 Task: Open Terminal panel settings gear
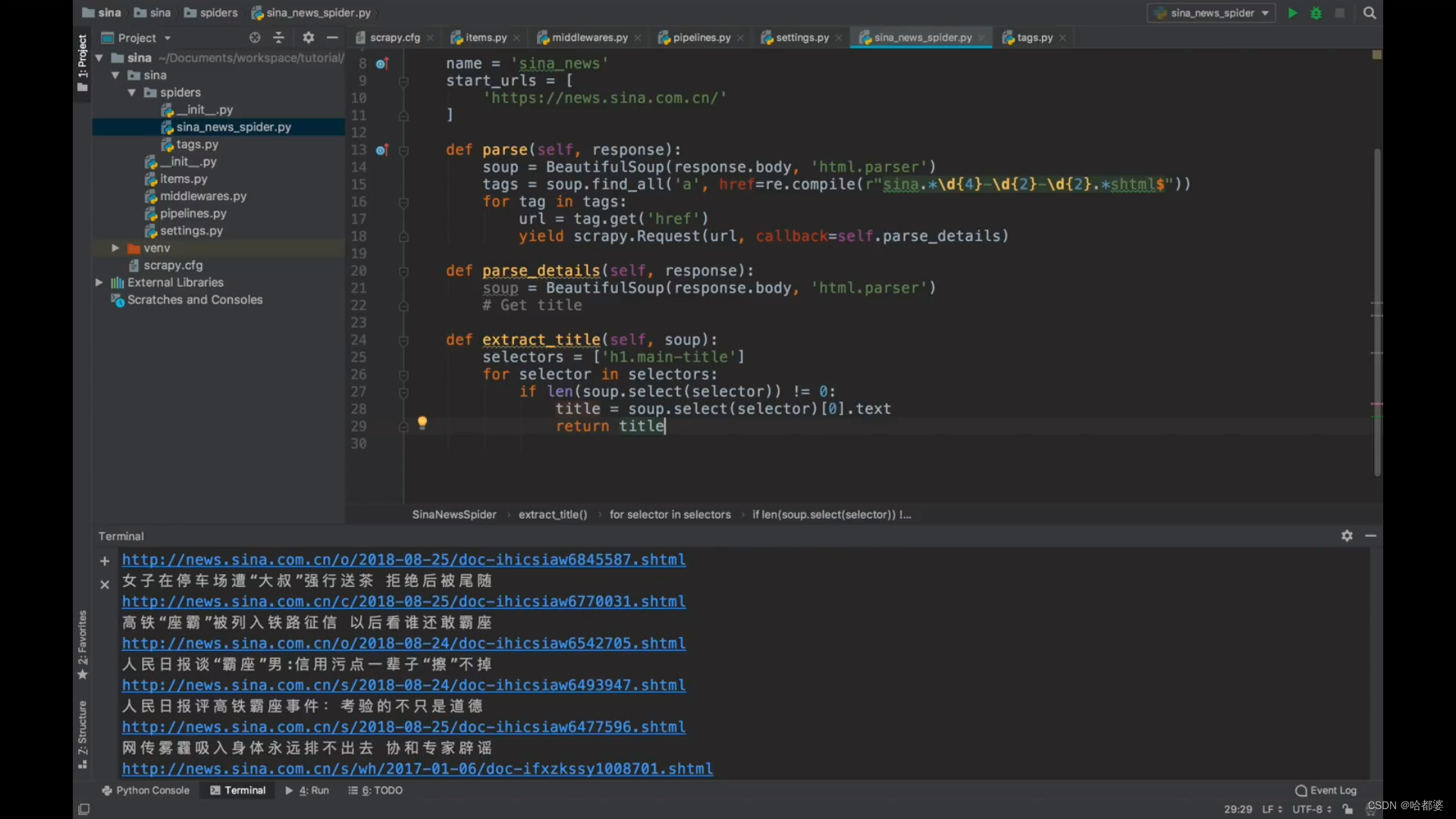tap(1347, 535)
